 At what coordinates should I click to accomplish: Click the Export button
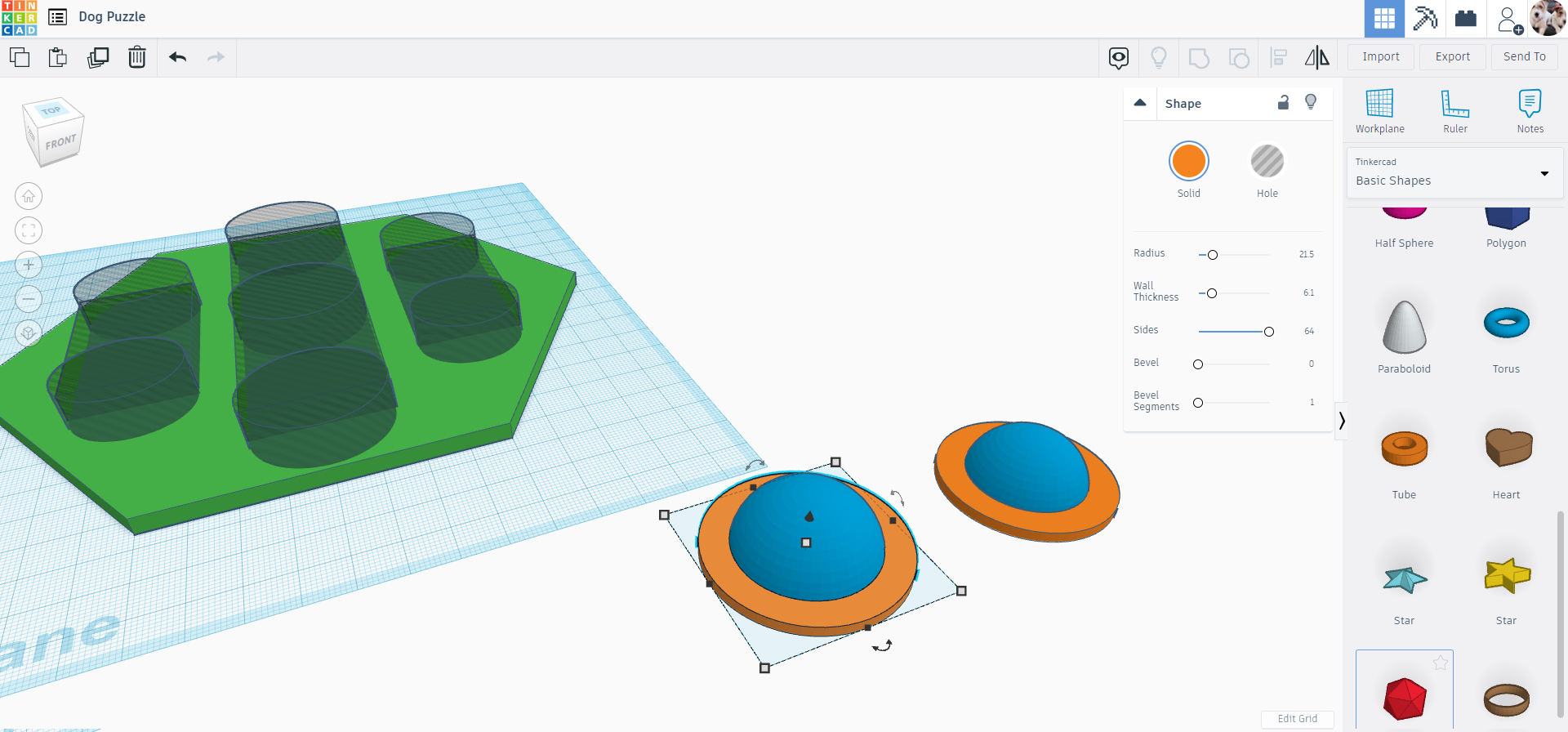[x=1453, y=56]
